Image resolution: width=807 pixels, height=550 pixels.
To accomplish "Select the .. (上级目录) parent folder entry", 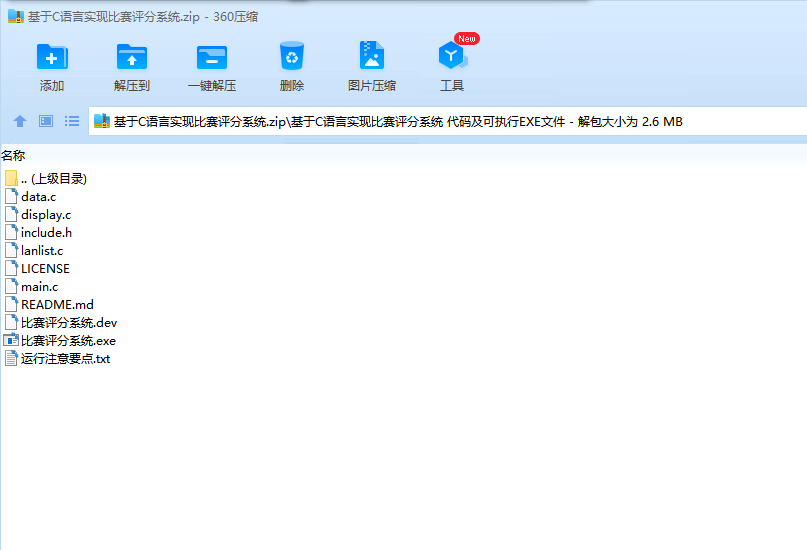I will coord(54,179).
